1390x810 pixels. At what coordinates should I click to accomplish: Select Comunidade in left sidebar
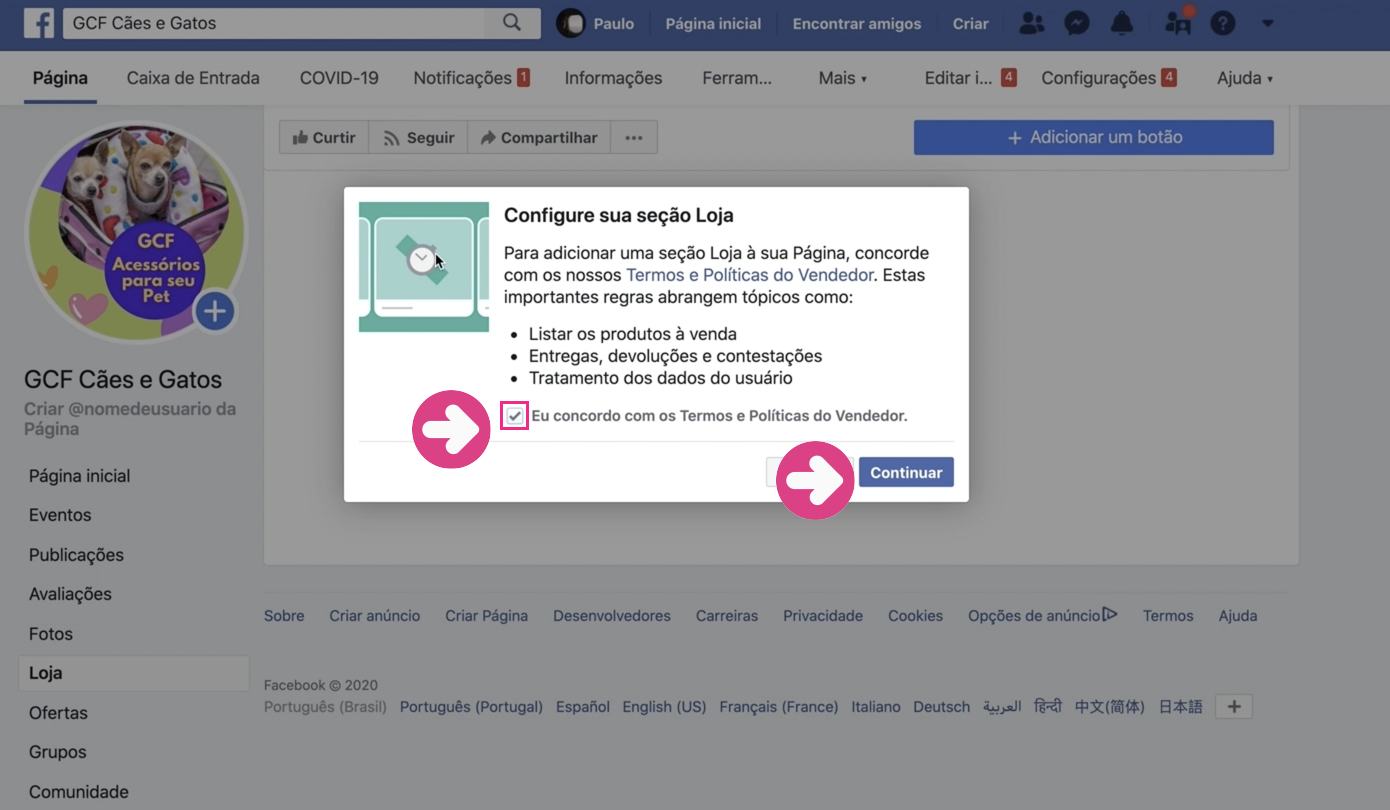point(79,792)
